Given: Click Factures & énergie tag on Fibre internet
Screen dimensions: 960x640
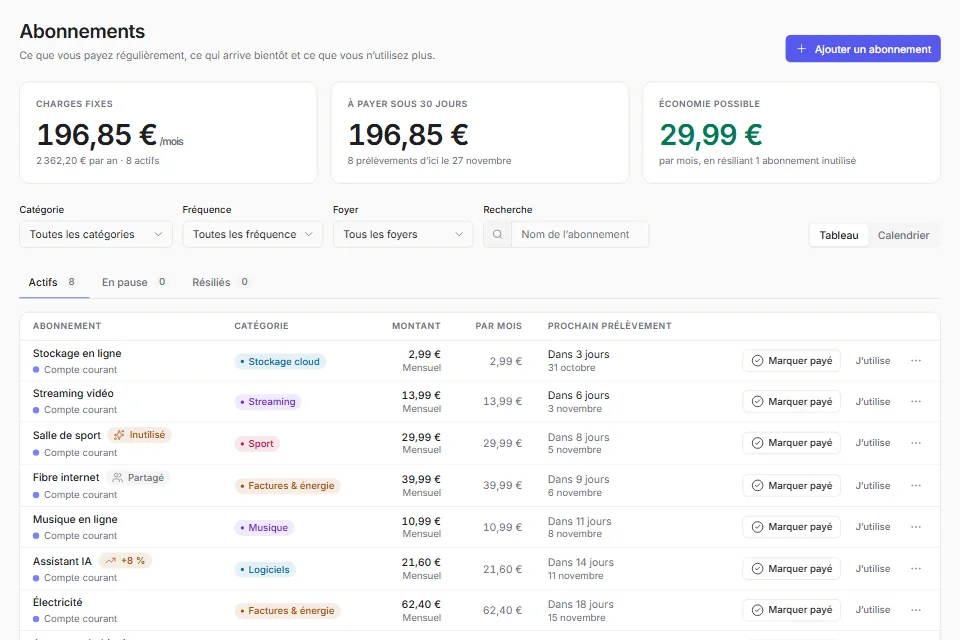Looking at the screenshot, I should tap(288, 486).
